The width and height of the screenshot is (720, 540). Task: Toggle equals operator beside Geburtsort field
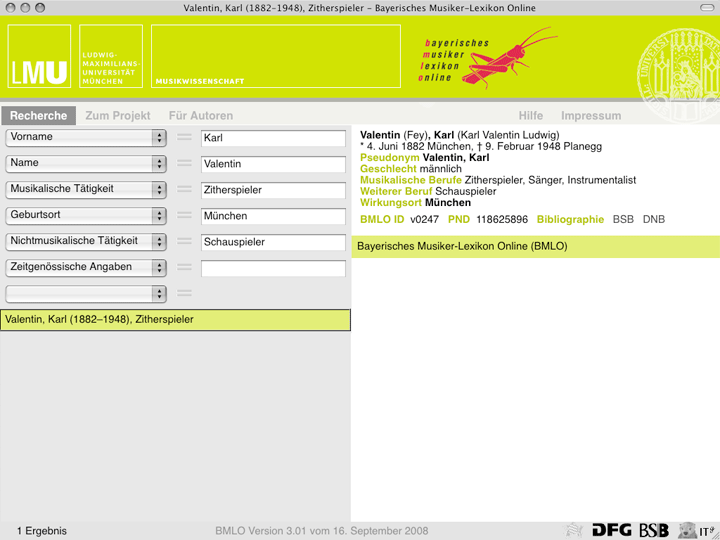pos(184,216)
